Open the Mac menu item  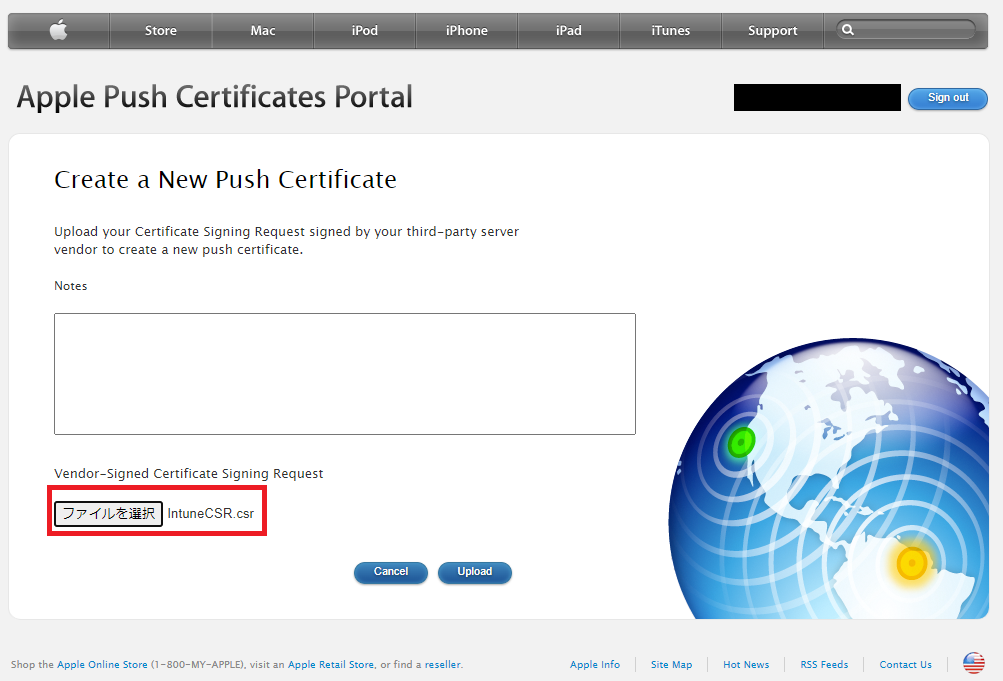tap(263, 30)
